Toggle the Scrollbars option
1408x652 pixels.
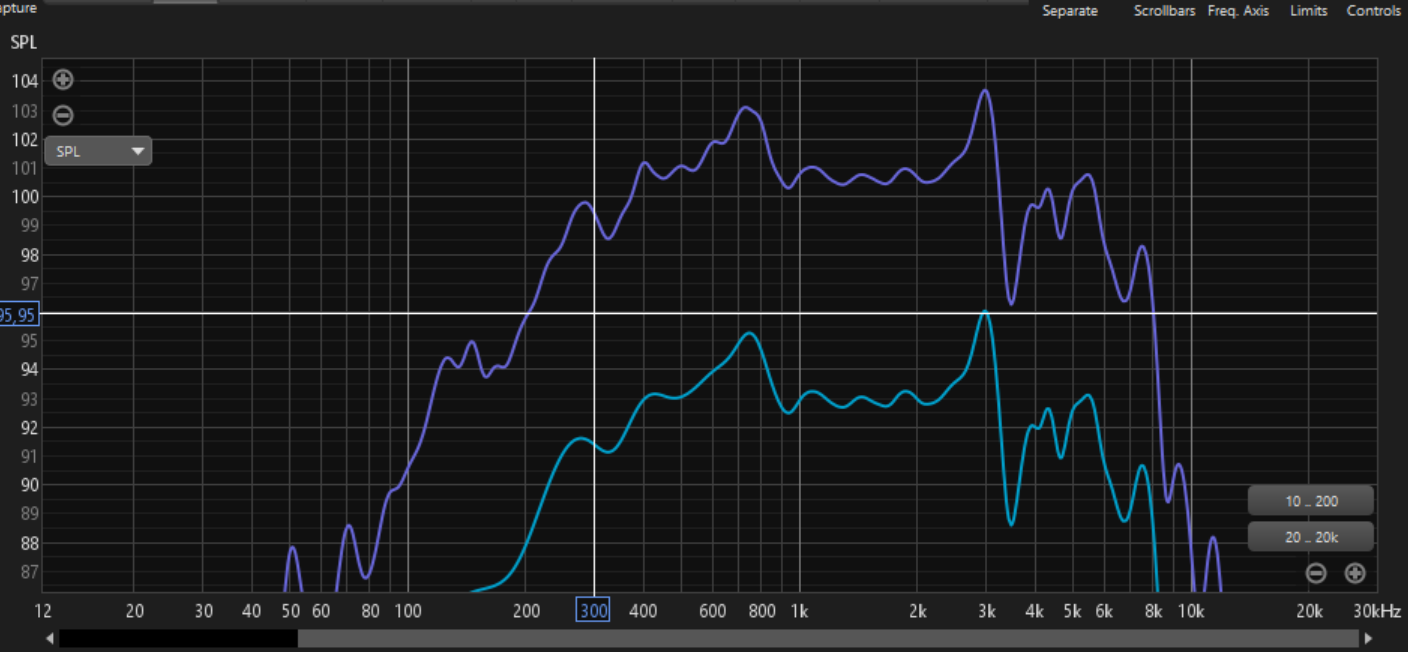(x=1164, y=11)
